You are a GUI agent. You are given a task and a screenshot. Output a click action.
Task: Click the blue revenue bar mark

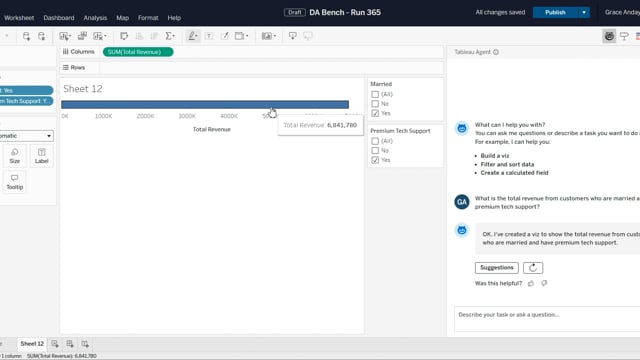[x=205, y=104]
